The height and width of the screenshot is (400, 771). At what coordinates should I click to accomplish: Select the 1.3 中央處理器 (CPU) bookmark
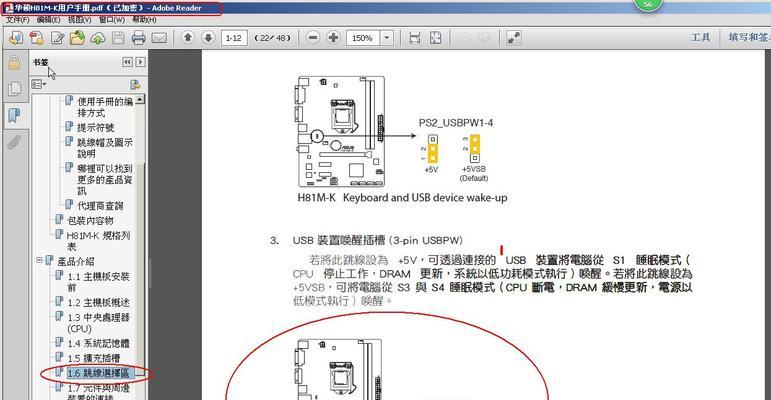pyautogui.click(x=98, y=323)
